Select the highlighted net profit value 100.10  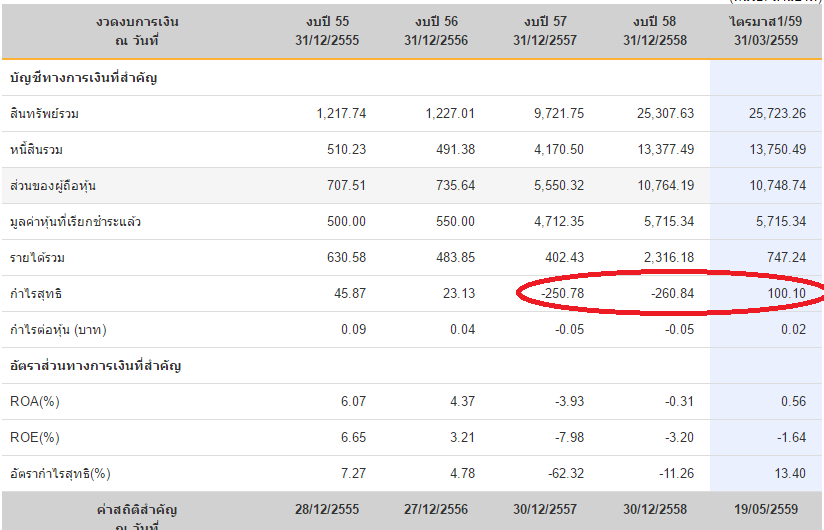click(x=785, y=294)
